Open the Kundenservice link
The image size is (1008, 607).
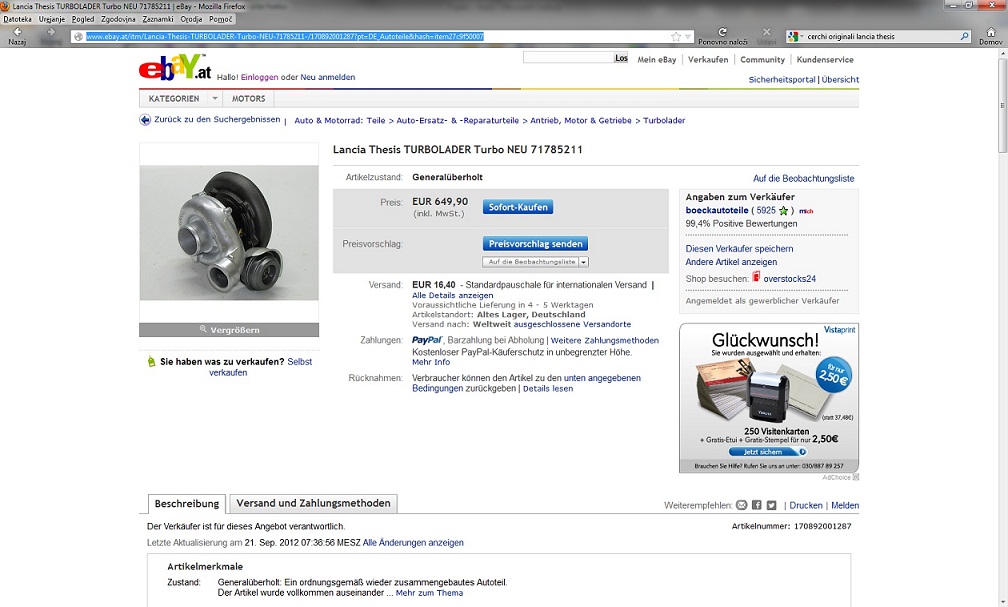click(825, 60)
